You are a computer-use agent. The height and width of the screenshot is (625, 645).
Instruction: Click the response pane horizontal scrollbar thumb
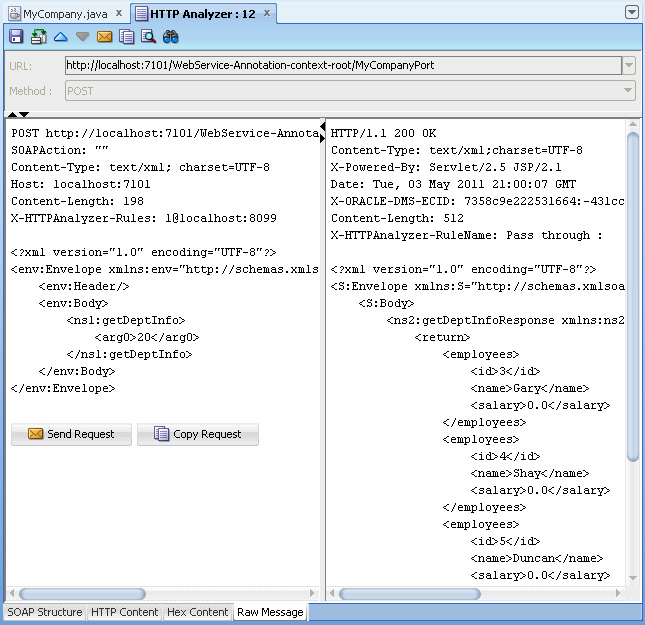[410, 594]
